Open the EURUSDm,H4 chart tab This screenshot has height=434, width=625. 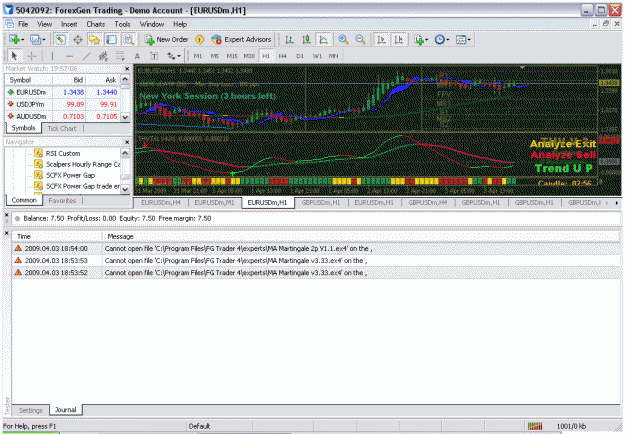[x=161, y=202]
